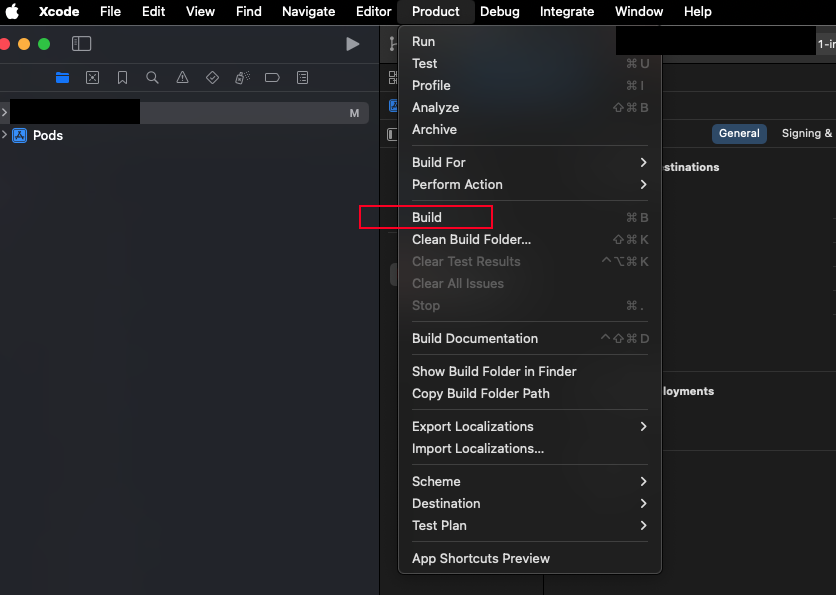Open the Edit menu
The height and width of the screenshot is (595, 836).
click(154, 11)
